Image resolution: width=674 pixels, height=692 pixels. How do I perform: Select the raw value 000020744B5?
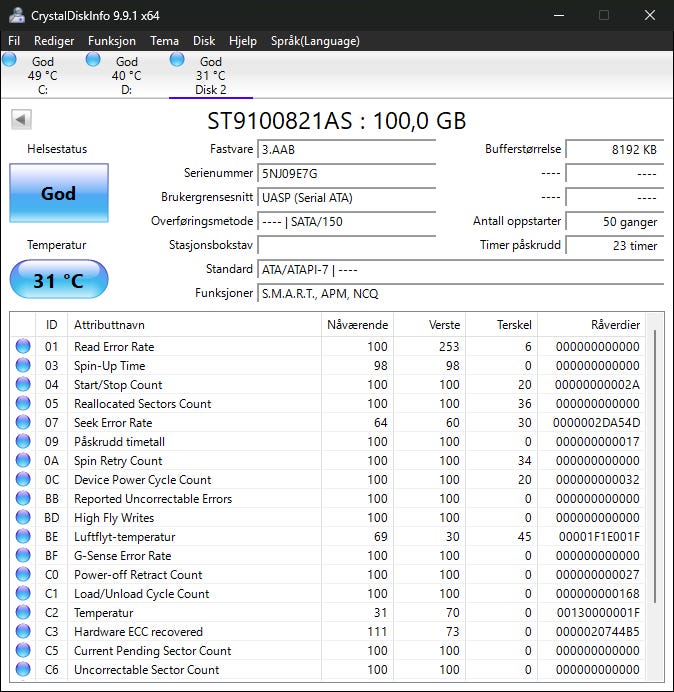click(598, 632)
